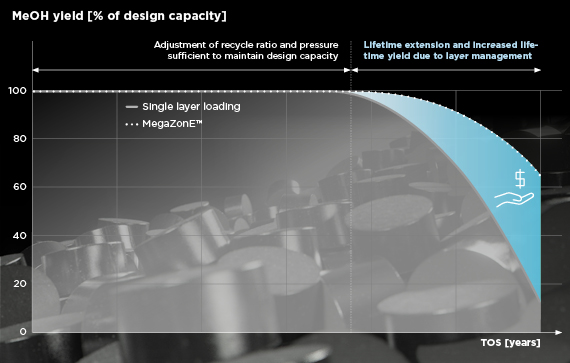Click the chart title "MeOH yield [% of design capacity]"
This screenshot has width=570, height=363.
(x=119, y=16)
